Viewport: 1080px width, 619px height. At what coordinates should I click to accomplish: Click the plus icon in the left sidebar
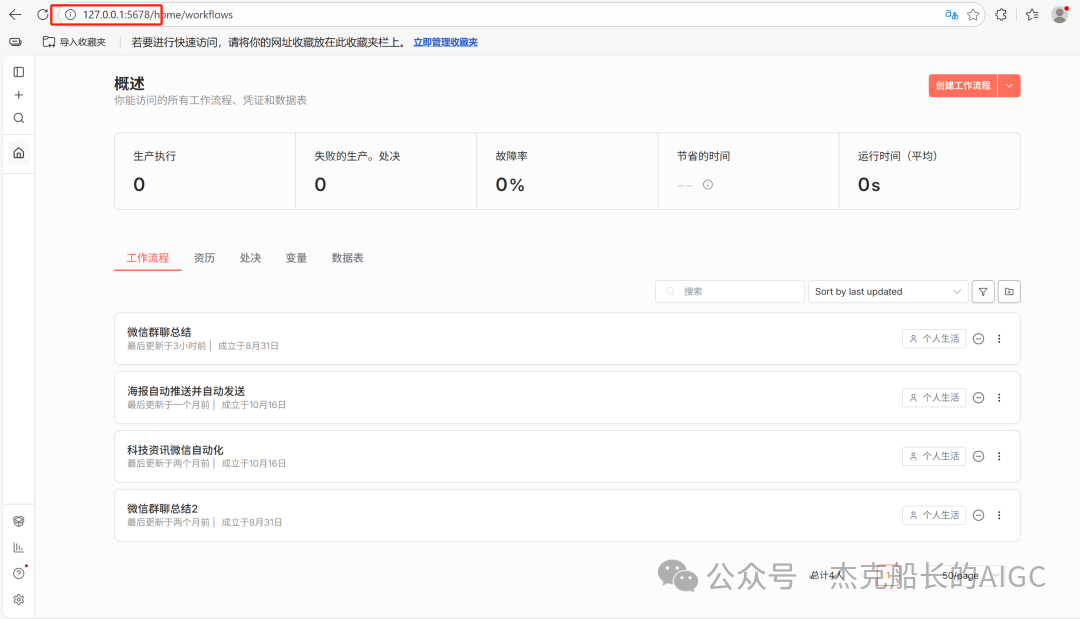[x=19, y=95]
